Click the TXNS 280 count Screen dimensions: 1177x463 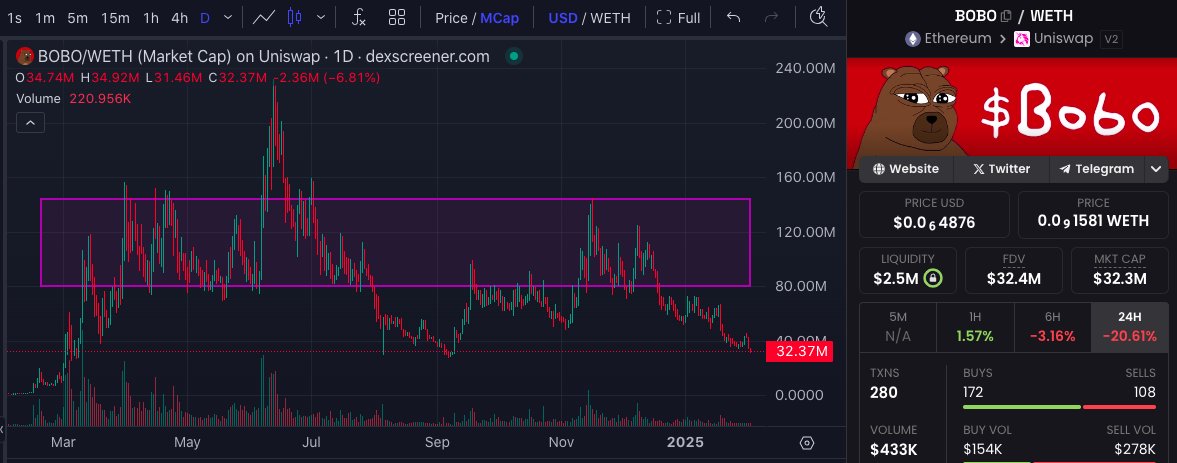[x=884, y=392]
